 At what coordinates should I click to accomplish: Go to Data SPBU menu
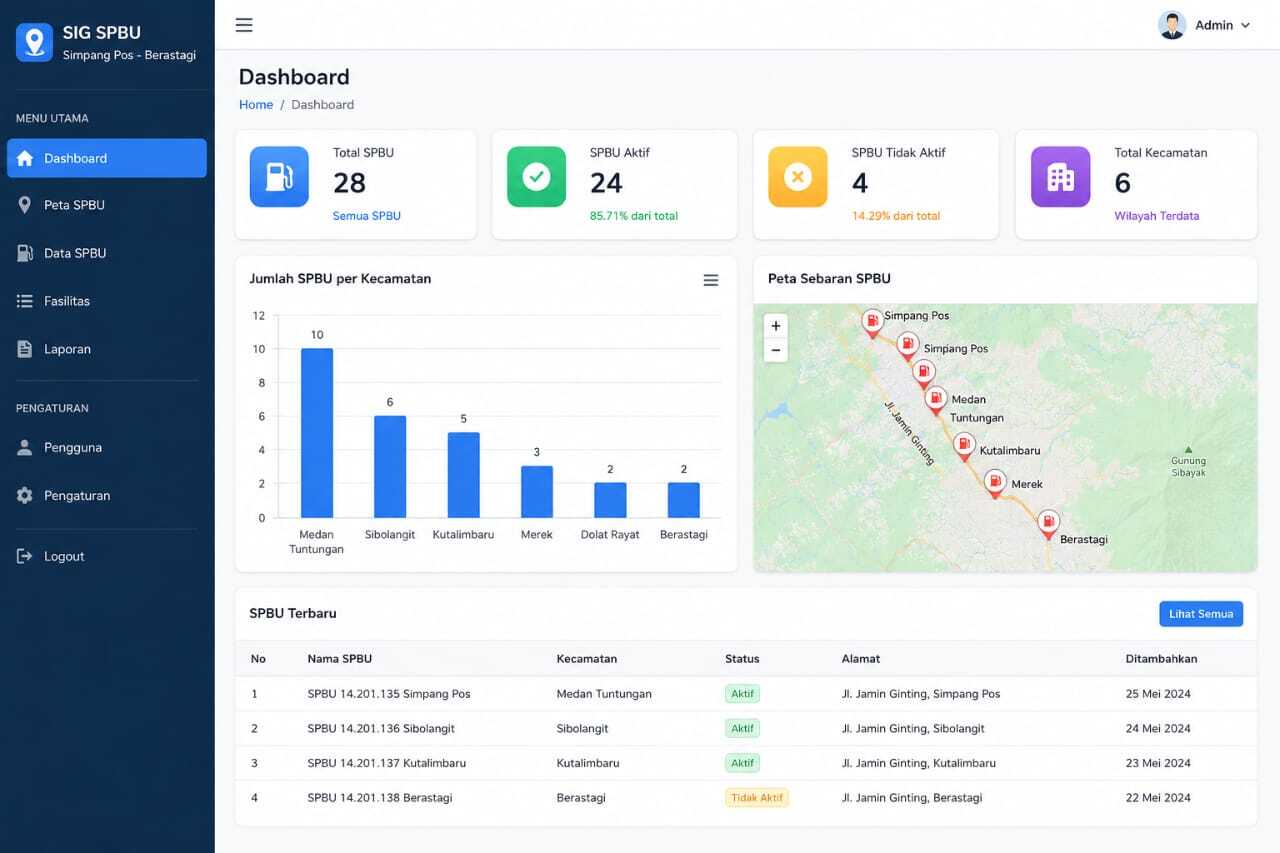pyautogui.click(x=107, y=253)
